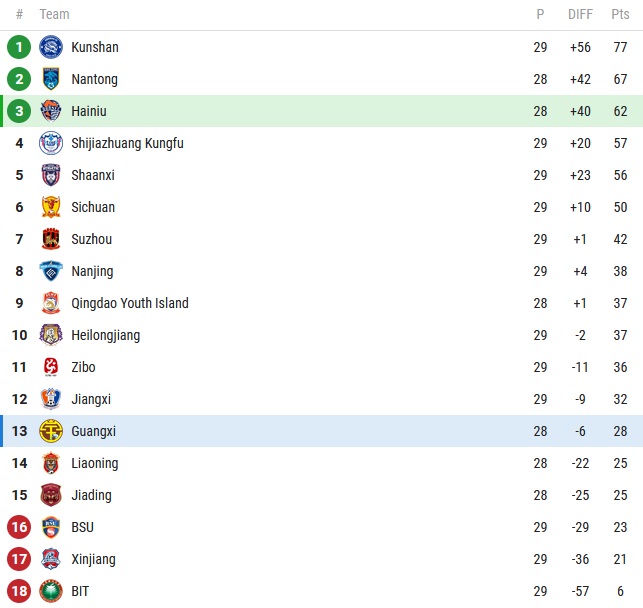This screenshot has height=608, width=643.
Task: Click the Xinjiang team badge
Action: coord(50,559)
